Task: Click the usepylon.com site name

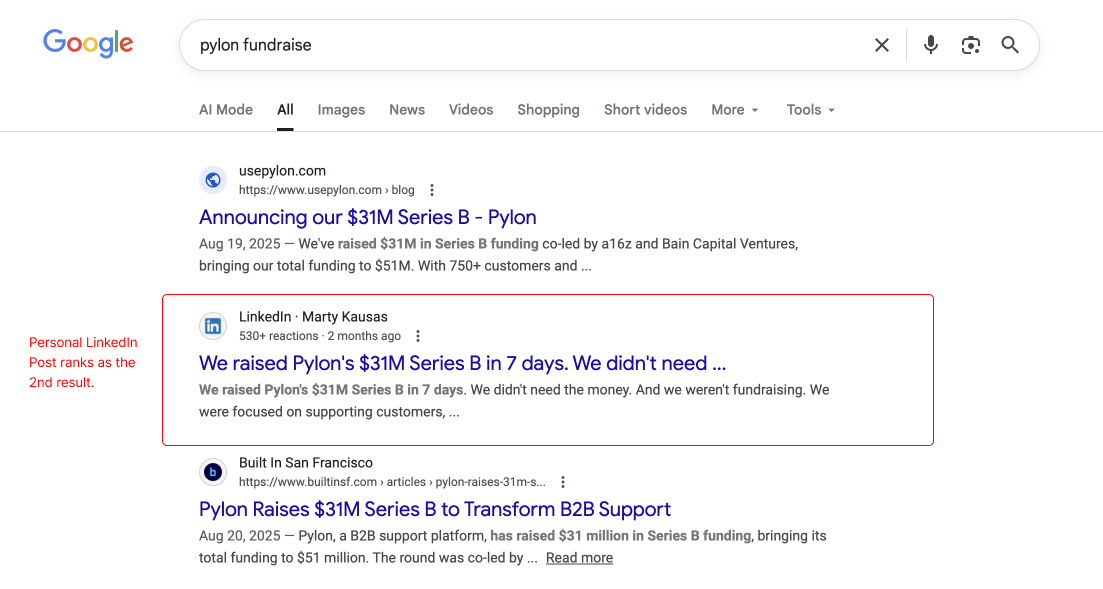Action: [x=282, y=171]
